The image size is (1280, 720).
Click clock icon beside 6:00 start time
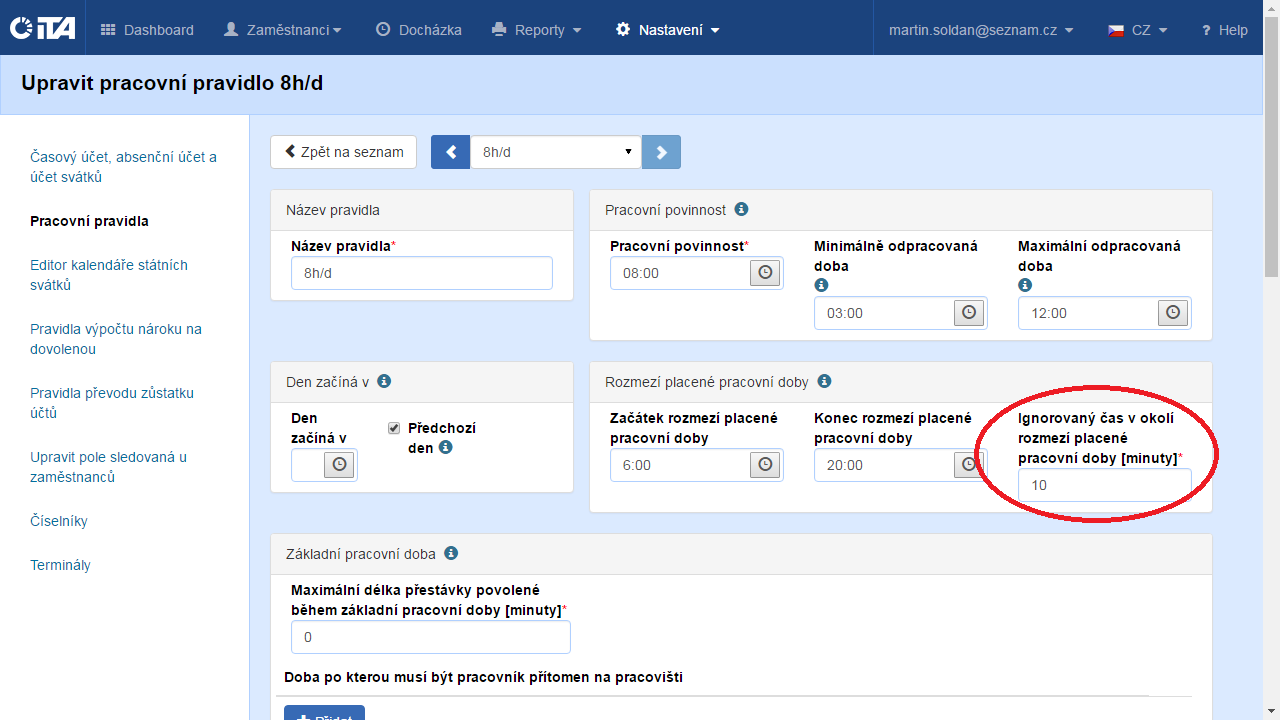765,465
